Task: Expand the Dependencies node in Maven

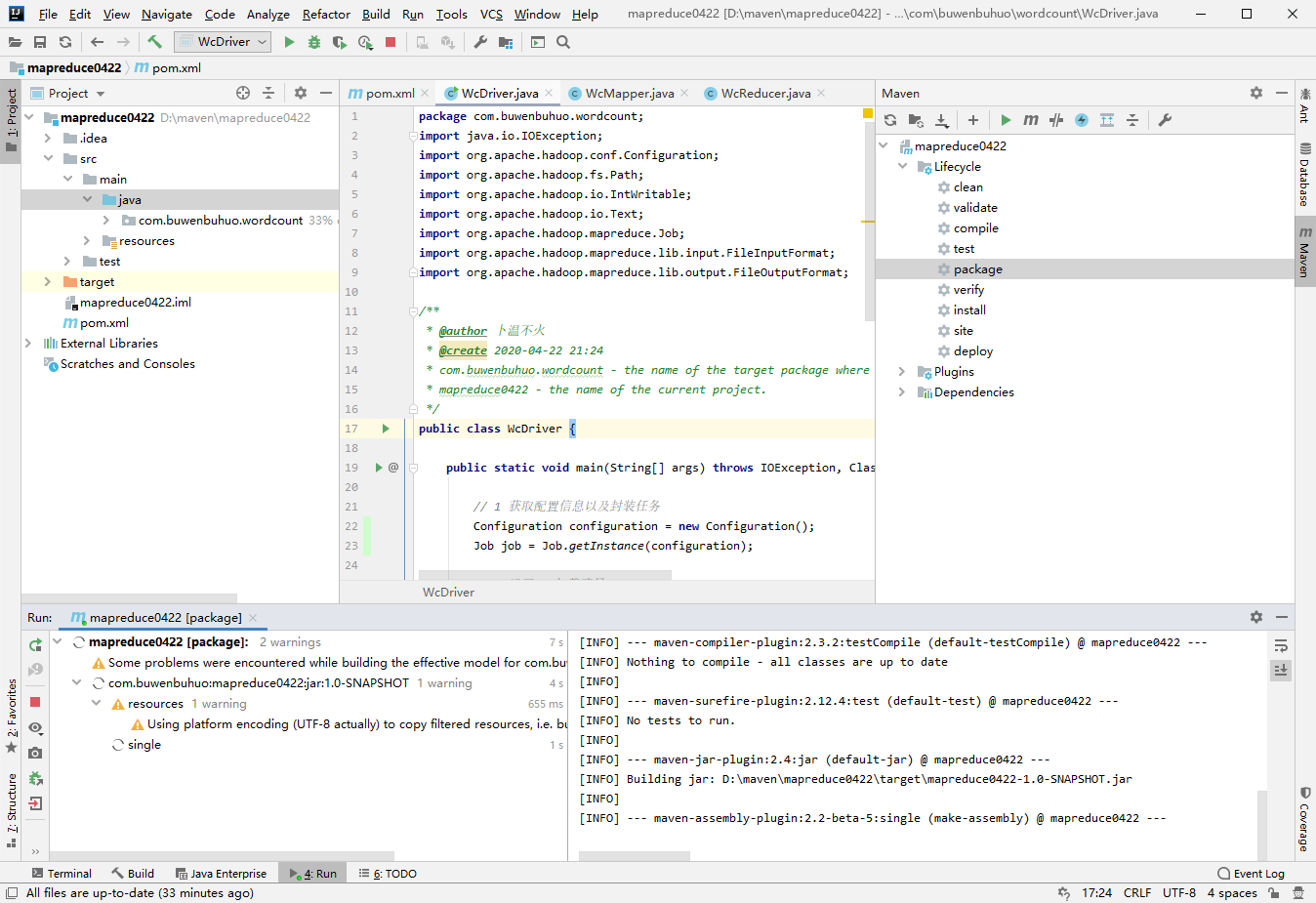Action: pos(903,391)
